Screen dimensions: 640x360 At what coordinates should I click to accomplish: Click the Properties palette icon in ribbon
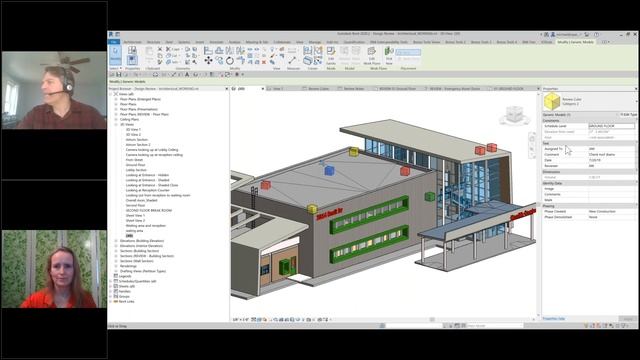click(132, 60)
